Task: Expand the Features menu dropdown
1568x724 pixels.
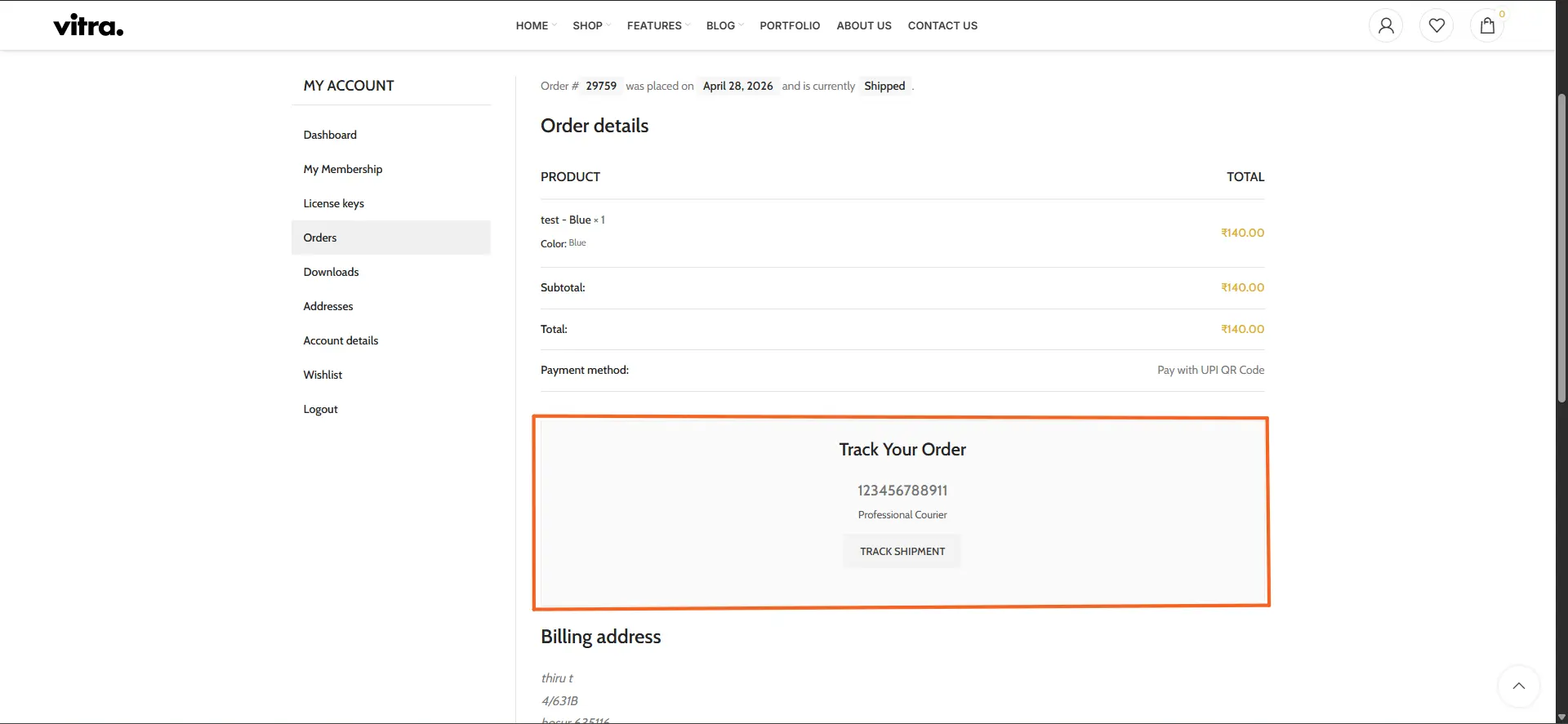Action: (x=658, y=25)
